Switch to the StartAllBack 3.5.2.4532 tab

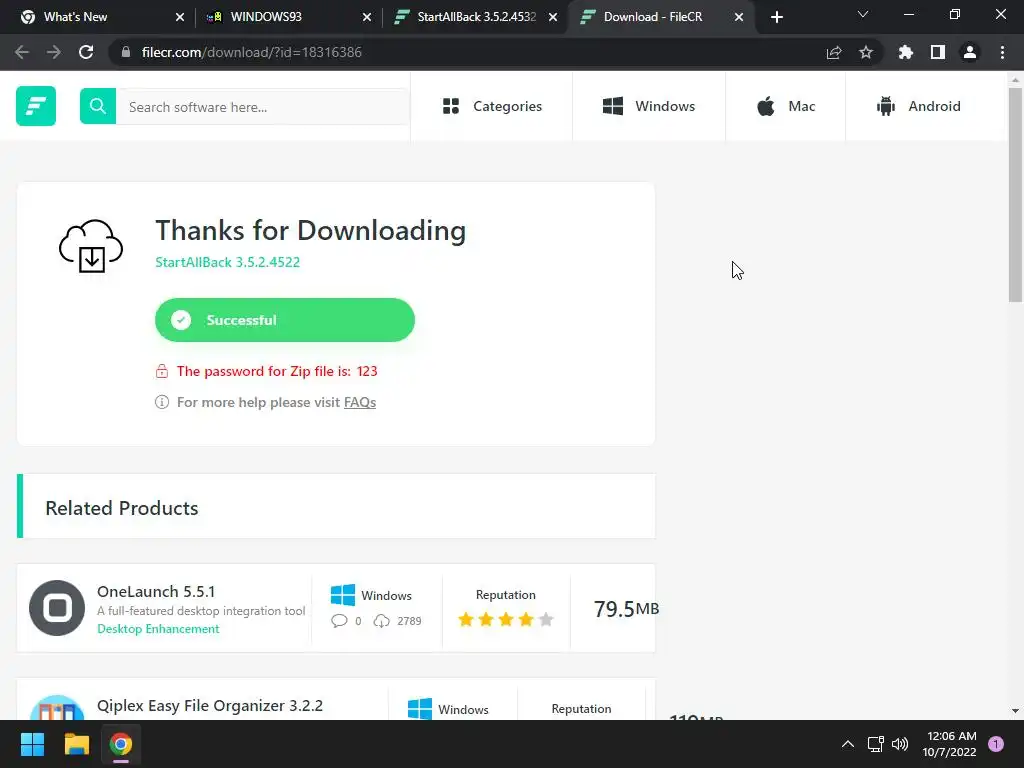pos(476,17)
